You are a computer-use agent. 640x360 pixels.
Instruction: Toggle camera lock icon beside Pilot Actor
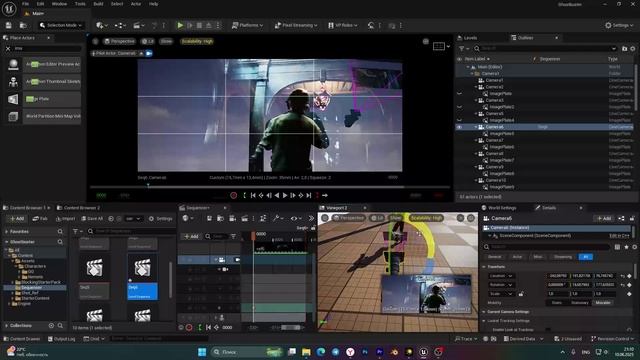(149, 53)
